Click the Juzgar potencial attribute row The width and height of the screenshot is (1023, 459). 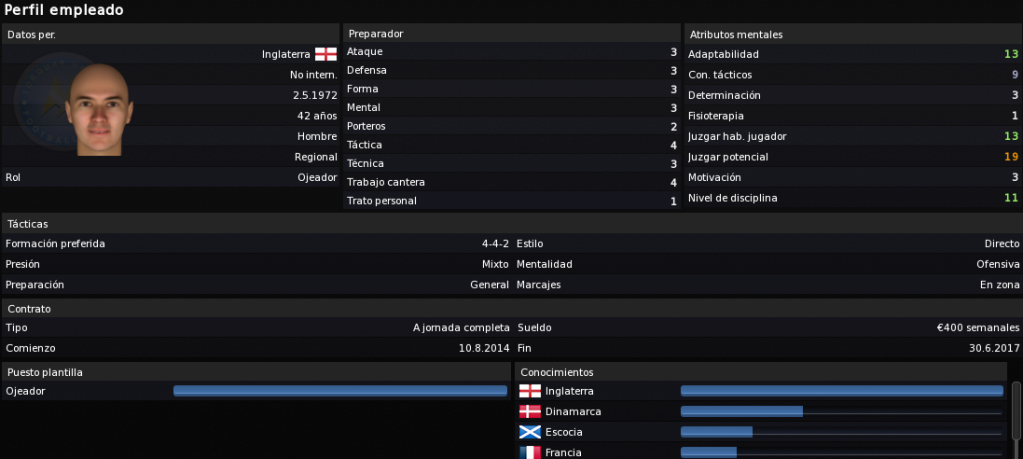pyautogui.click(x=853, y=157)
